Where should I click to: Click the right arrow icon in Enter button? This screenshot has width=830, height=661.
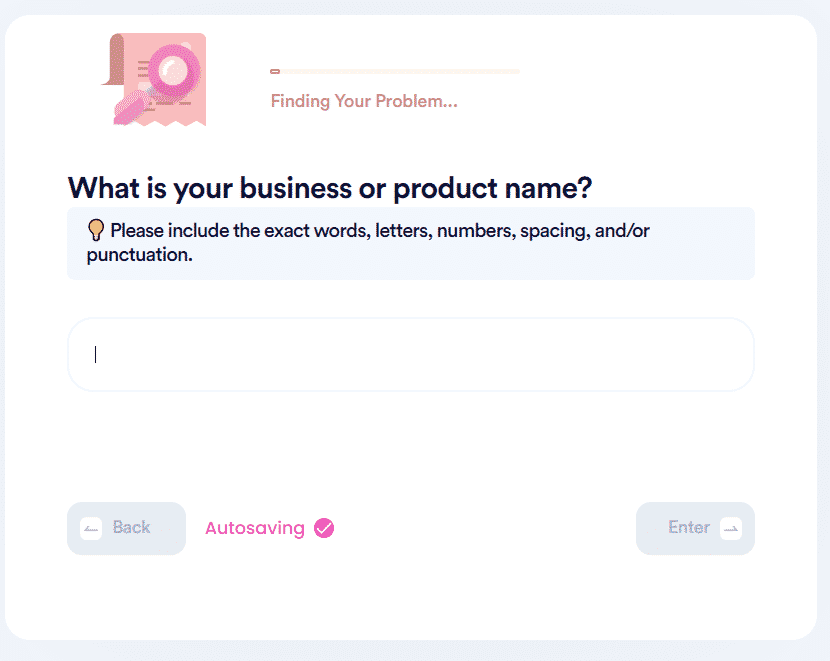tap(731, 529)
